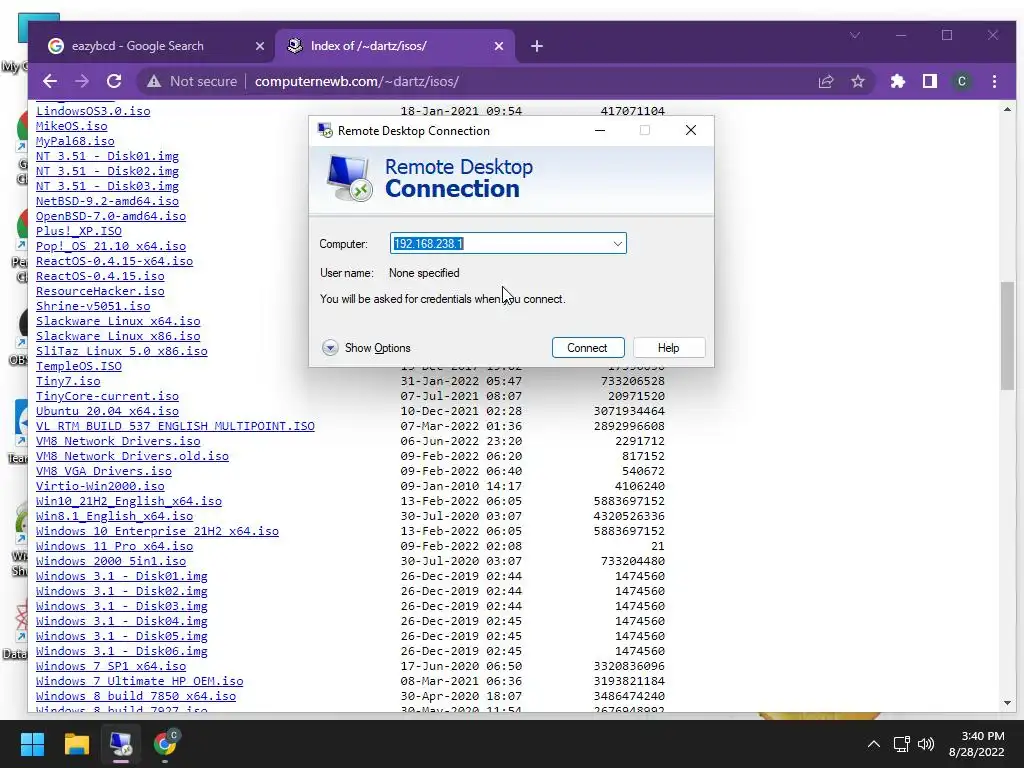The image size is (1024, 768).
Task: Click the Tiny7.iso link
Action: [68, 381]
